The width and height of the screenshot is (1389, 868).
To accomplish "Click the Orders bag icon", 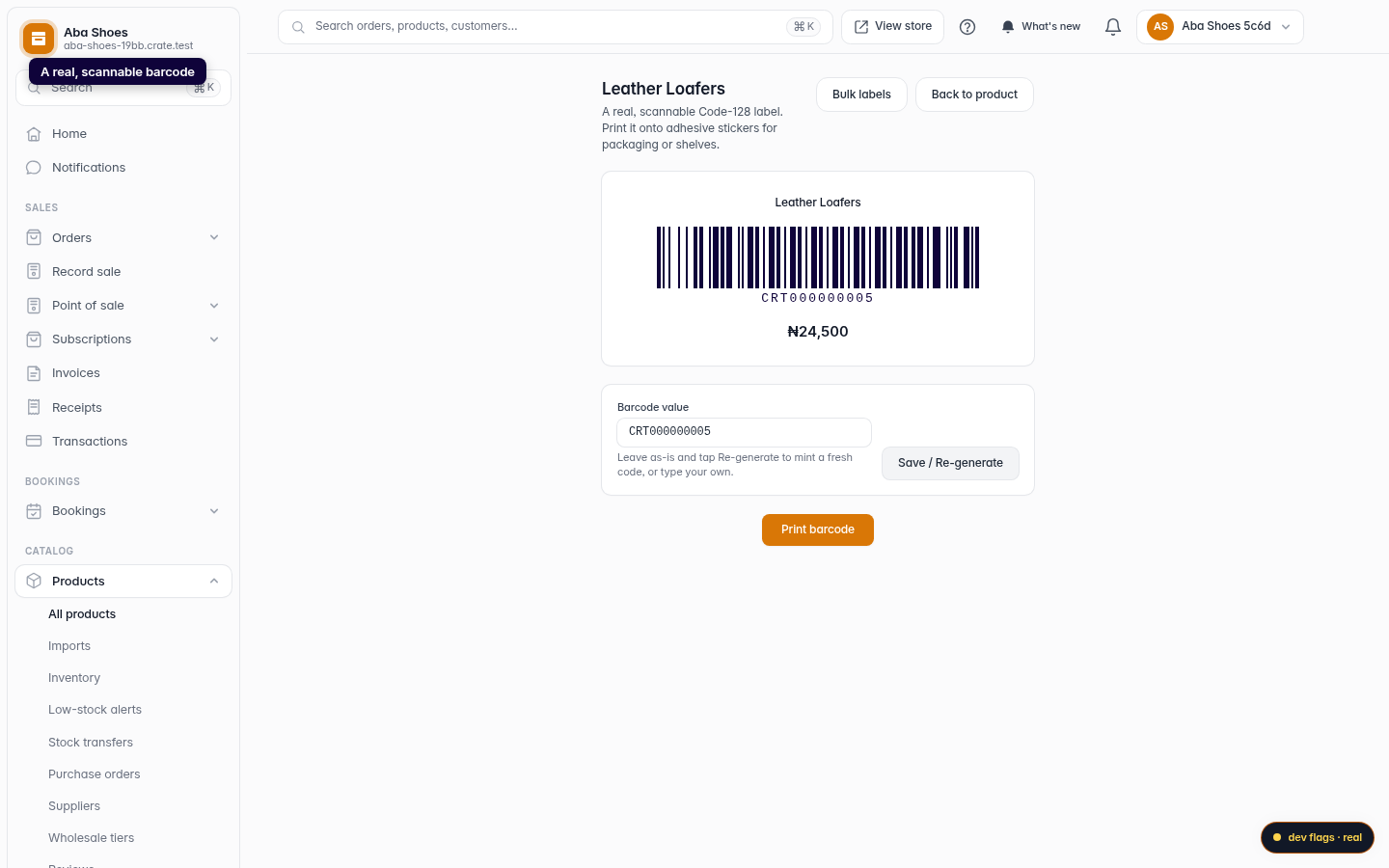I will pos(34,237).
